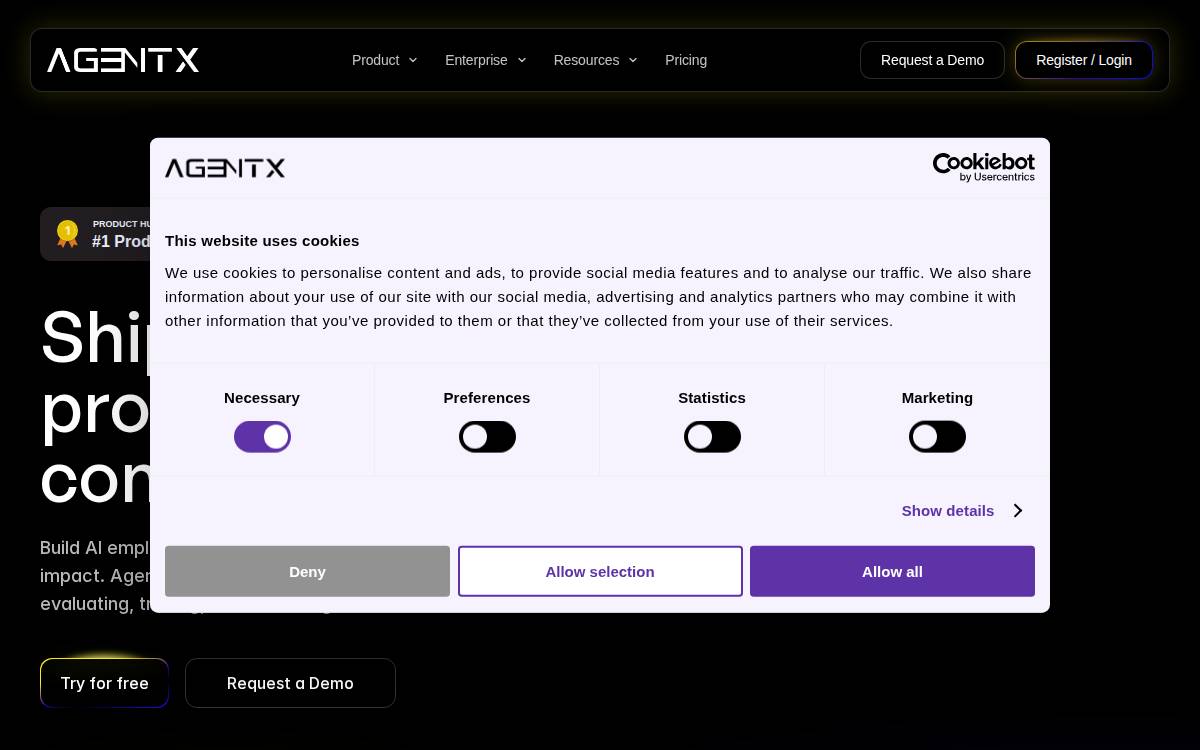
Task: Deny all cookies
Action: 307,571
